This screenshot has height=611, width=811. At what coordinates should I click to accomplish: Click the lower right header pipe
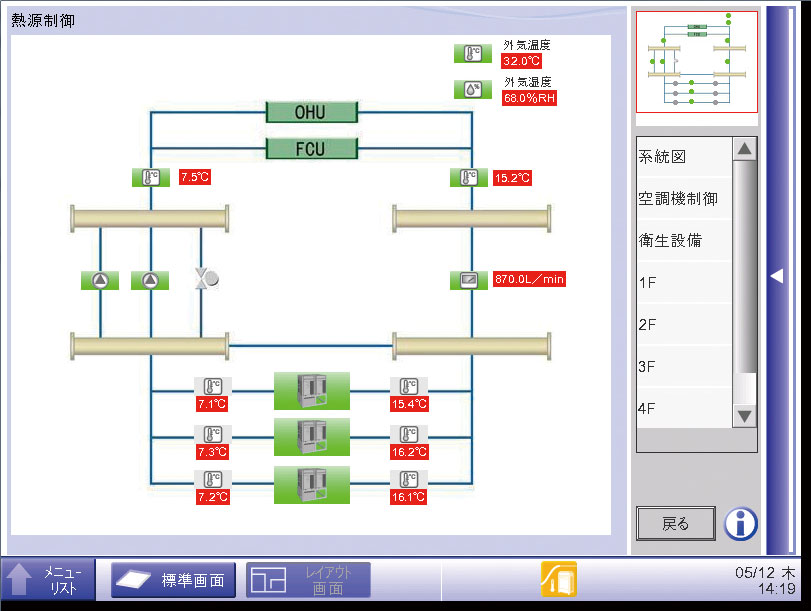coord(472,346)
